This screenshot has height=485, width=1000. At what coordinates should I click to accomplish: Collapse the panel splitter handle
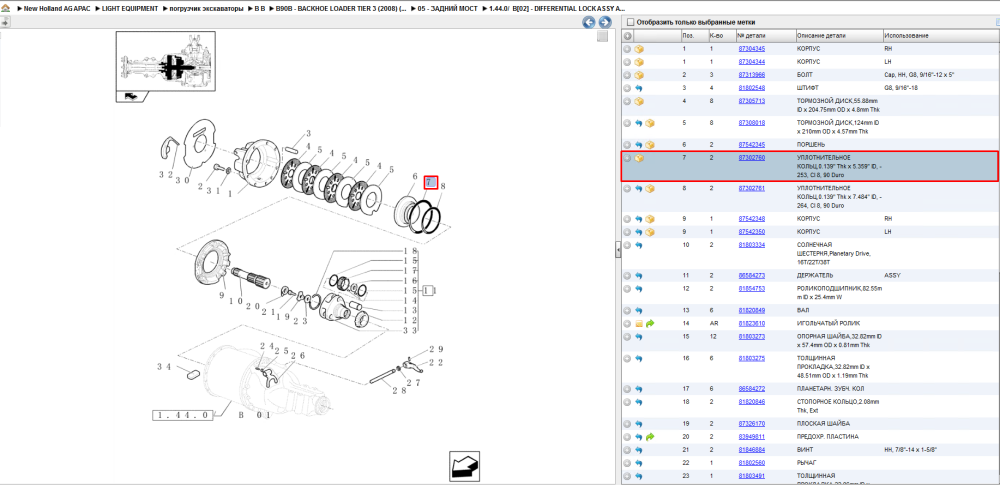click(x=618, y=250)
